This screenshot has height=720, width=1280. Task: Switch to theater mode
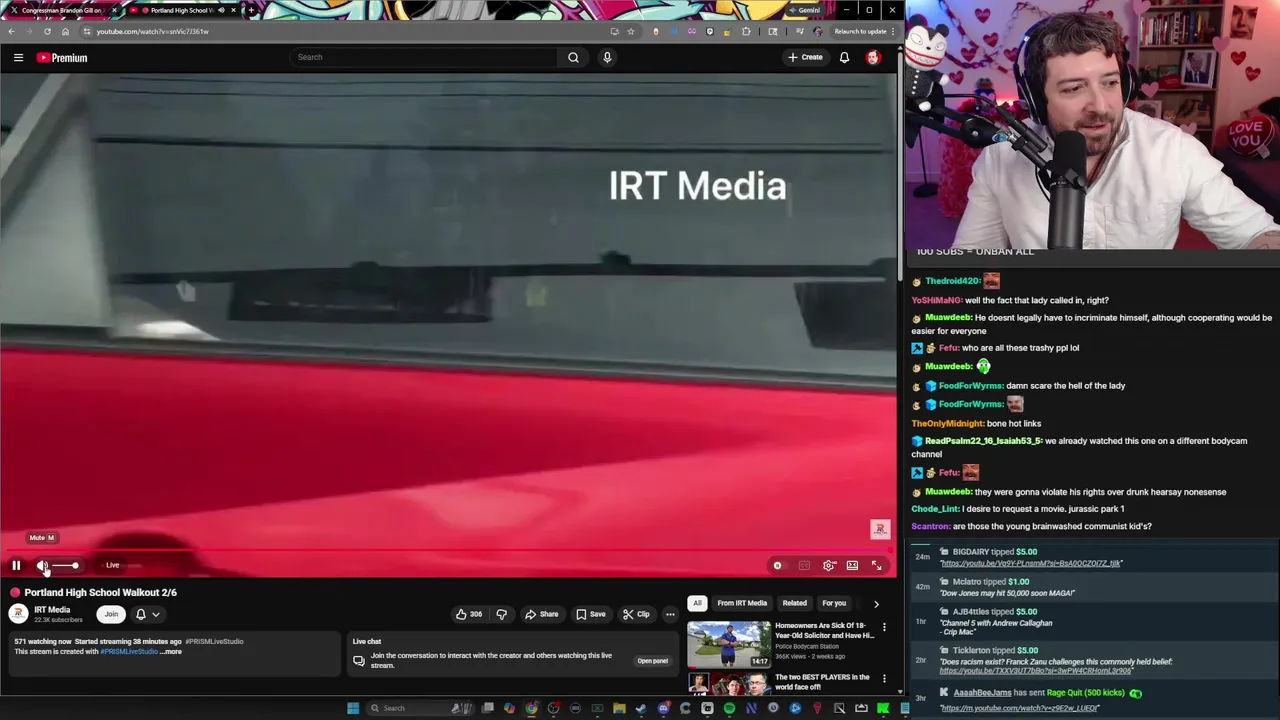point(852,565)
